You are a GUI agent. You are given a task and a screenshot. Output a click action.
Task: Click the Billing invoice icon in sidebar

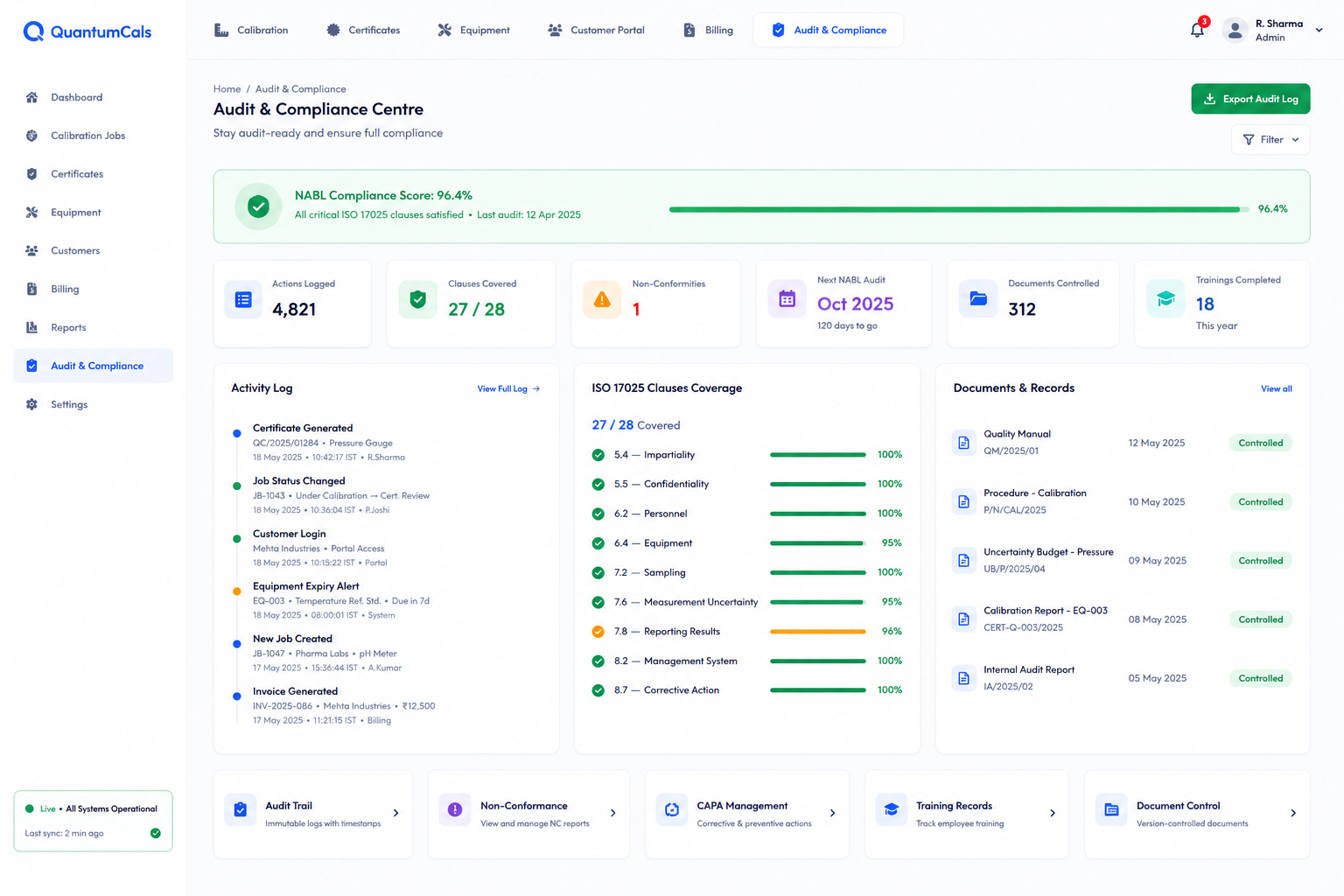pos(31,290)
